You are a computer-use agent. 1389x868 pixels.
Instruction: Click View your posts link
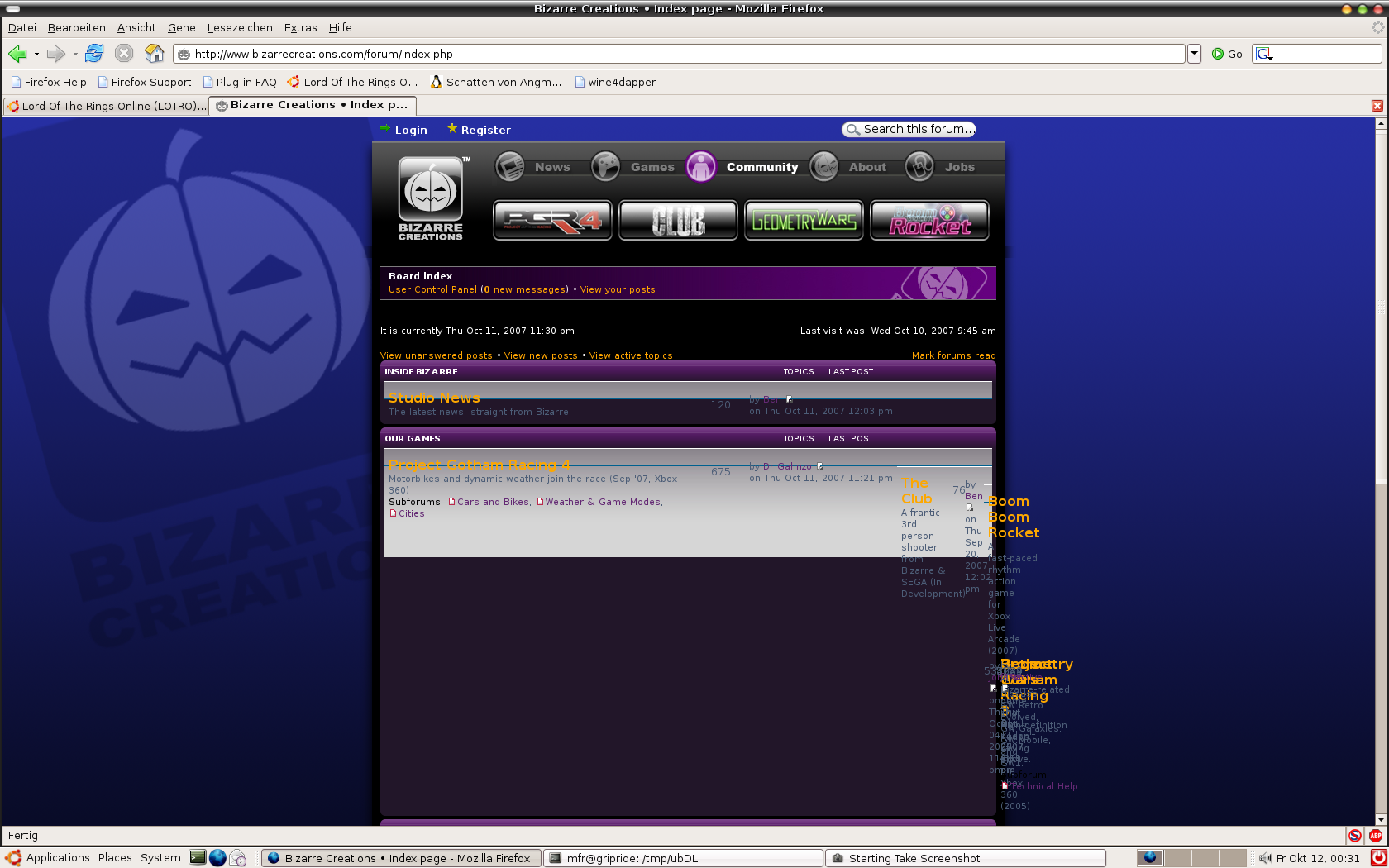click(x=618, y=289)
